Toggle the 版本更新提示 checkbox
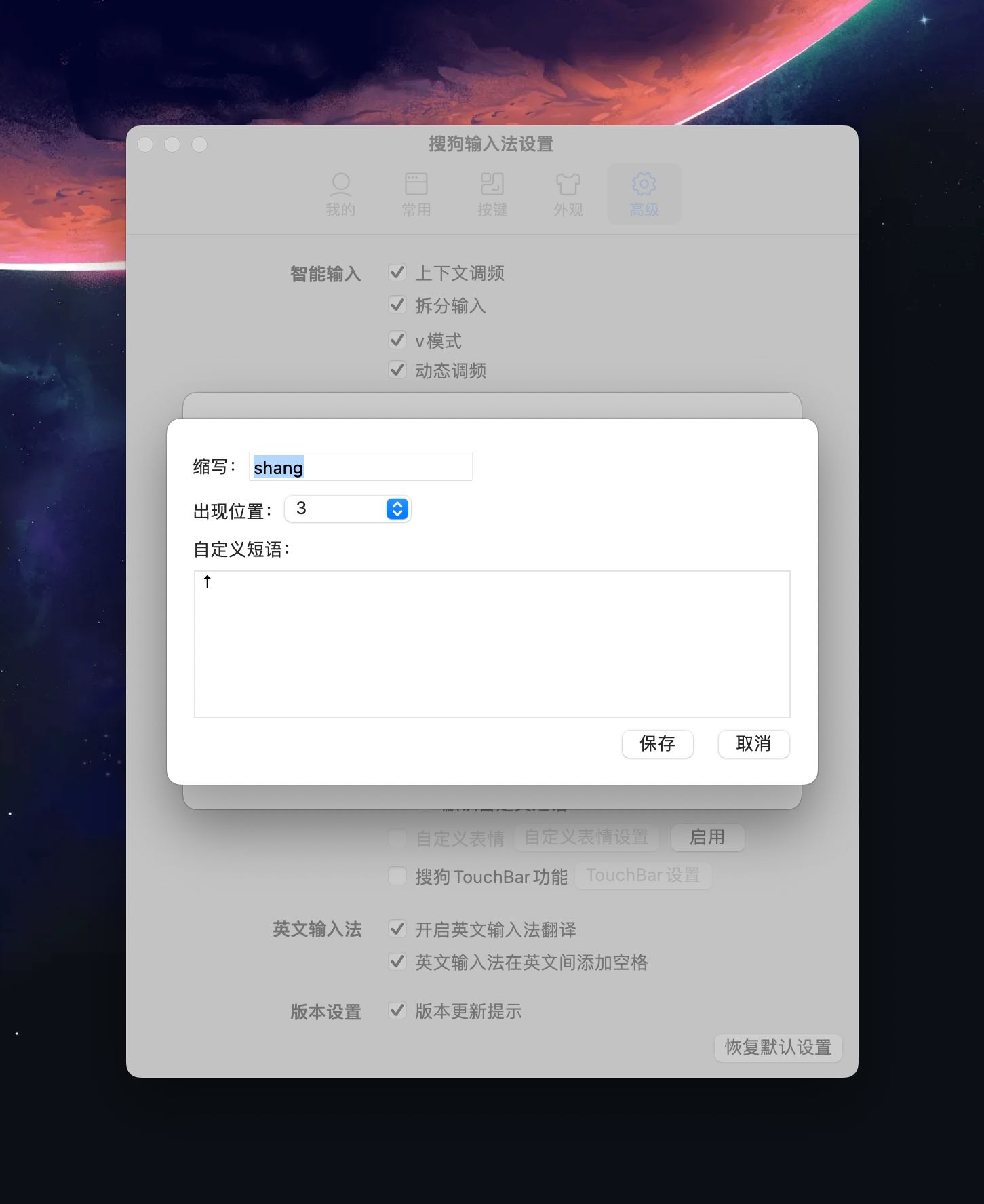984x1204 pixels. pos(397,1011)
